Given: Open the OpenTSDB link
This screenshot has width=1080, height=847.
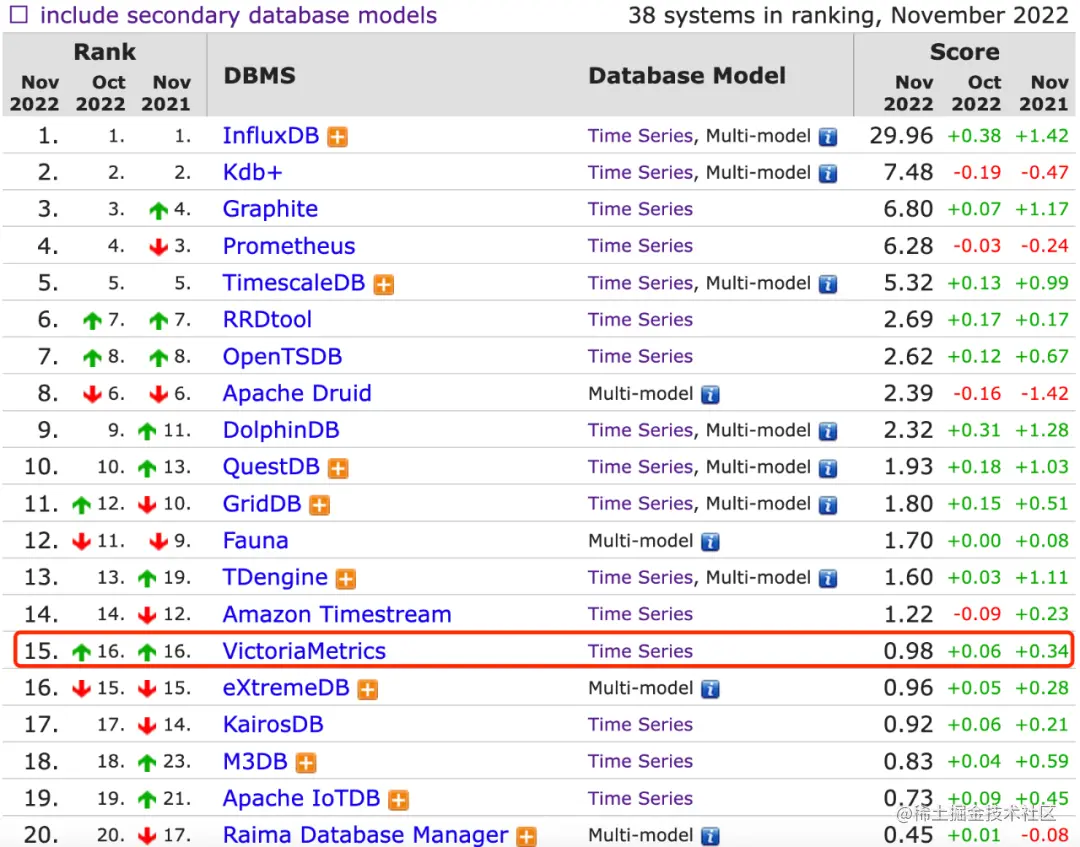Looking at the screenshot, I should pos(282,357).
